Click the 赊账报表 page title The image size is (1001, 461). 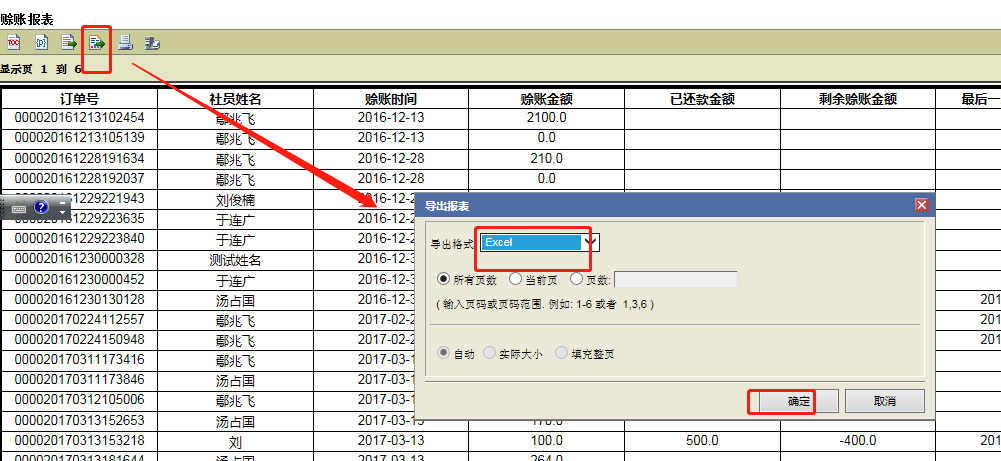[26, 19]
